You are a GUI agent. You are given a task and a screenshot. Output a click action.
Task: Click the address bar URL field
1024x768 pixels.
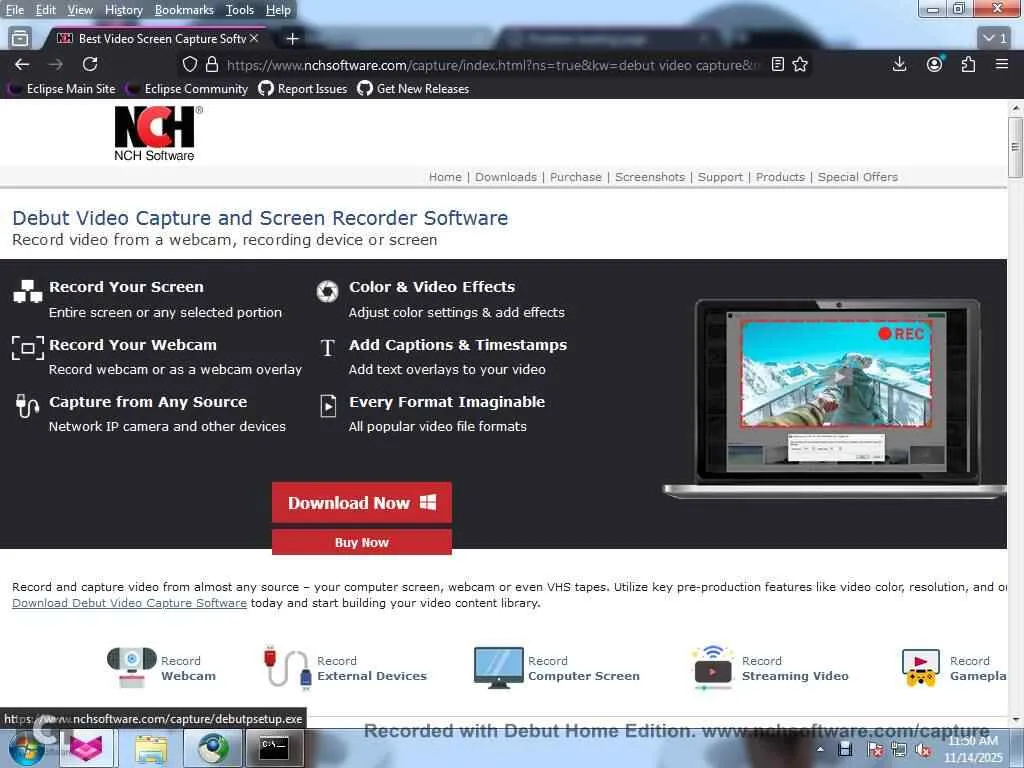pos(493,65)
